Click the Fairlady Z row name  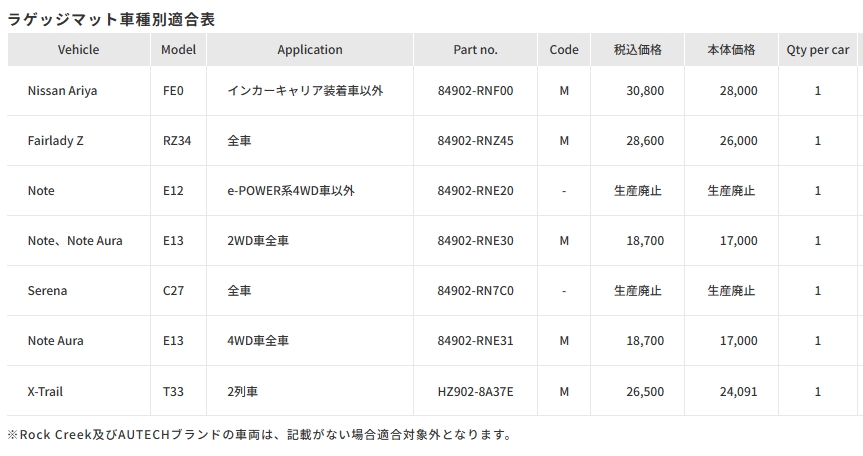pos(56,141)
